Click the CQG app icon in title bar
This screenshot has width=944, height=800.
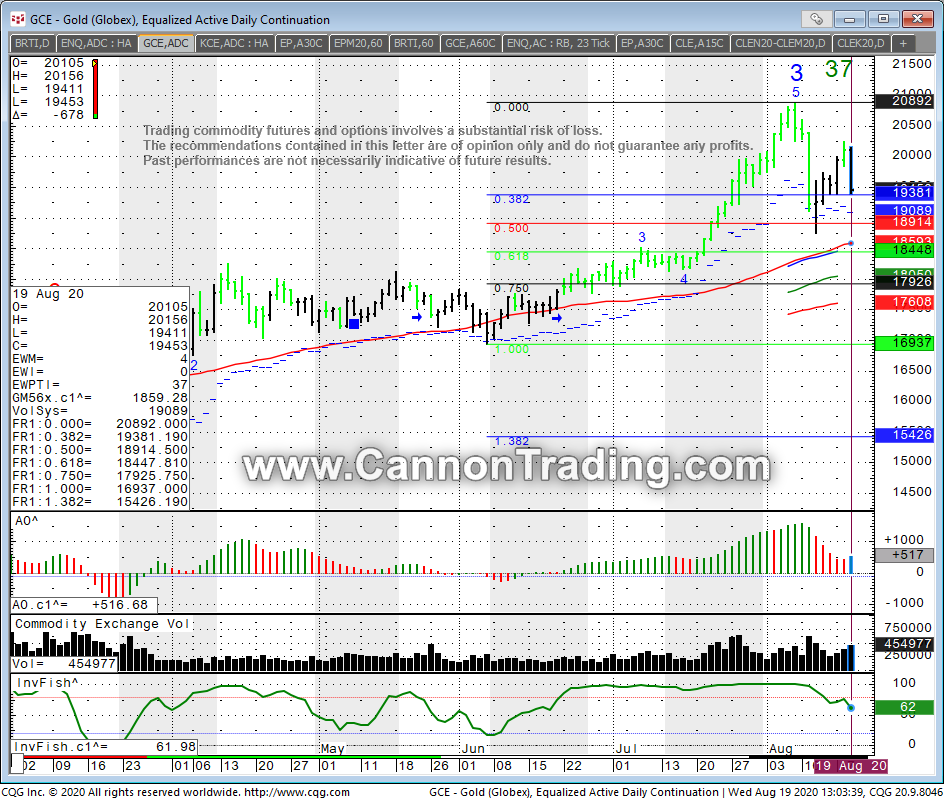coord(12,19)
